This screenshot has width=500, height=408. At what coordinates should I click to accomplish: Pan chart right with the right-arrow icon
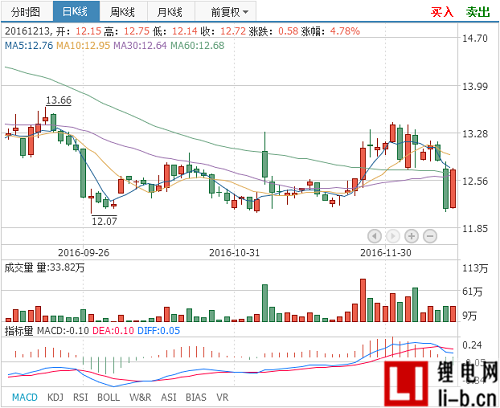point(393,236)
